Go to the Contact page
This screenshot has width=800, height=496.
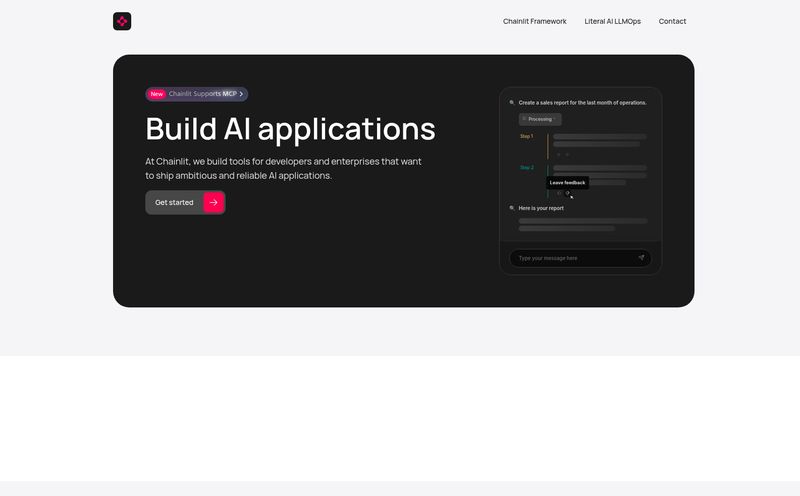tap(672, 21)
